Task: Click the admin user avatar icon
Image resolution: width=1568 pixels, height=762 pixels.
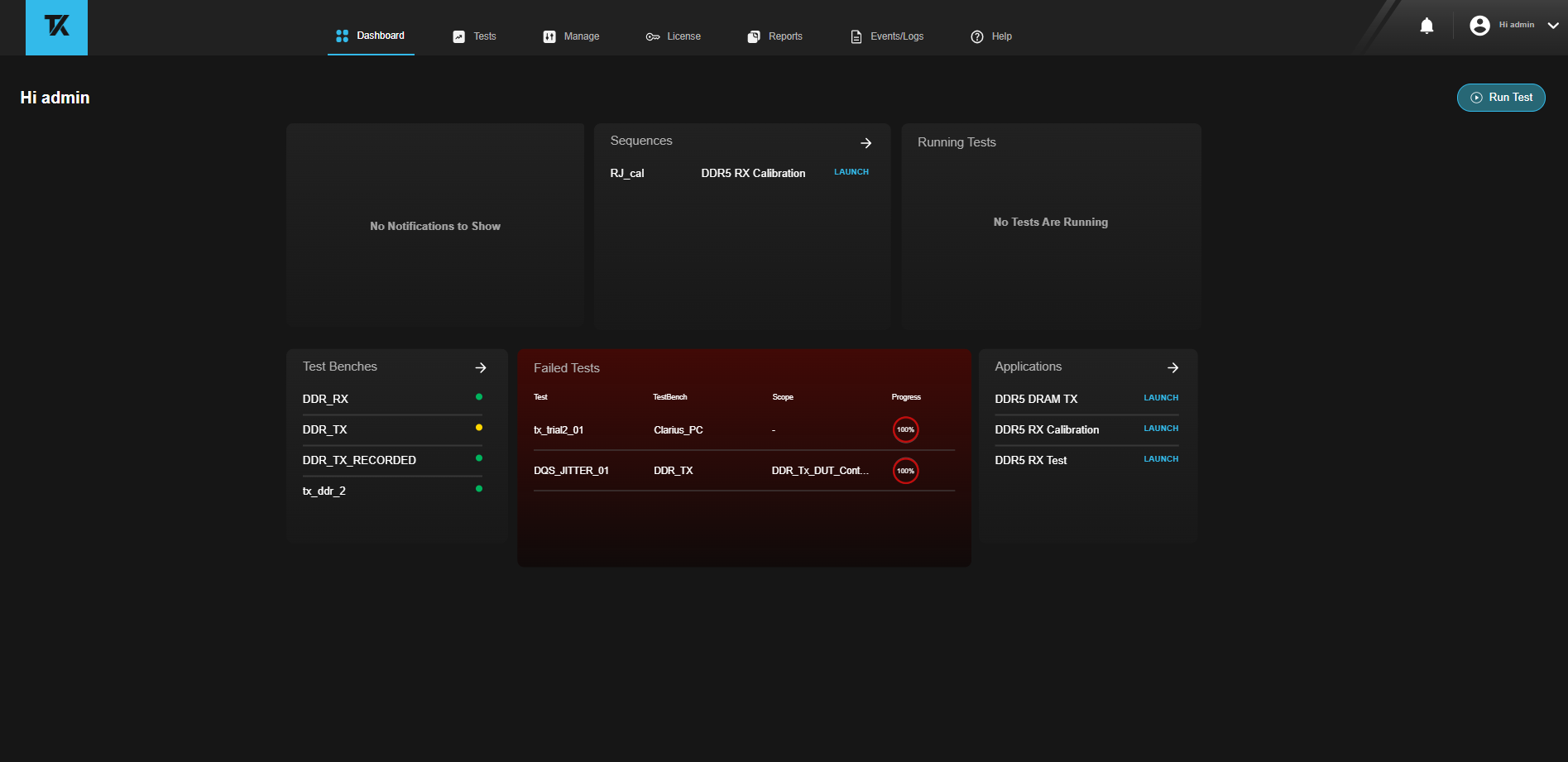Action: 1479,26
